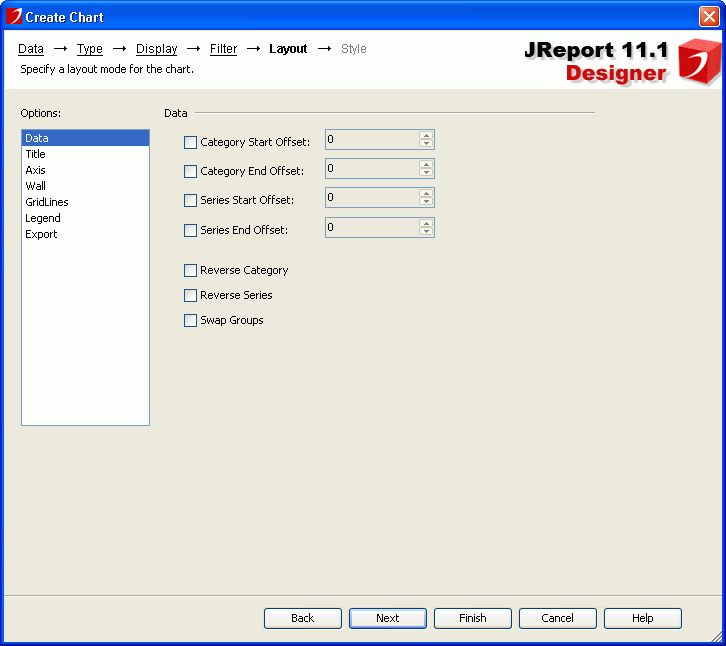Image resolution: width=726 pixels, height=646 pixels.
Task: Open the Display step in the wizard
Action: coord(157,49)
